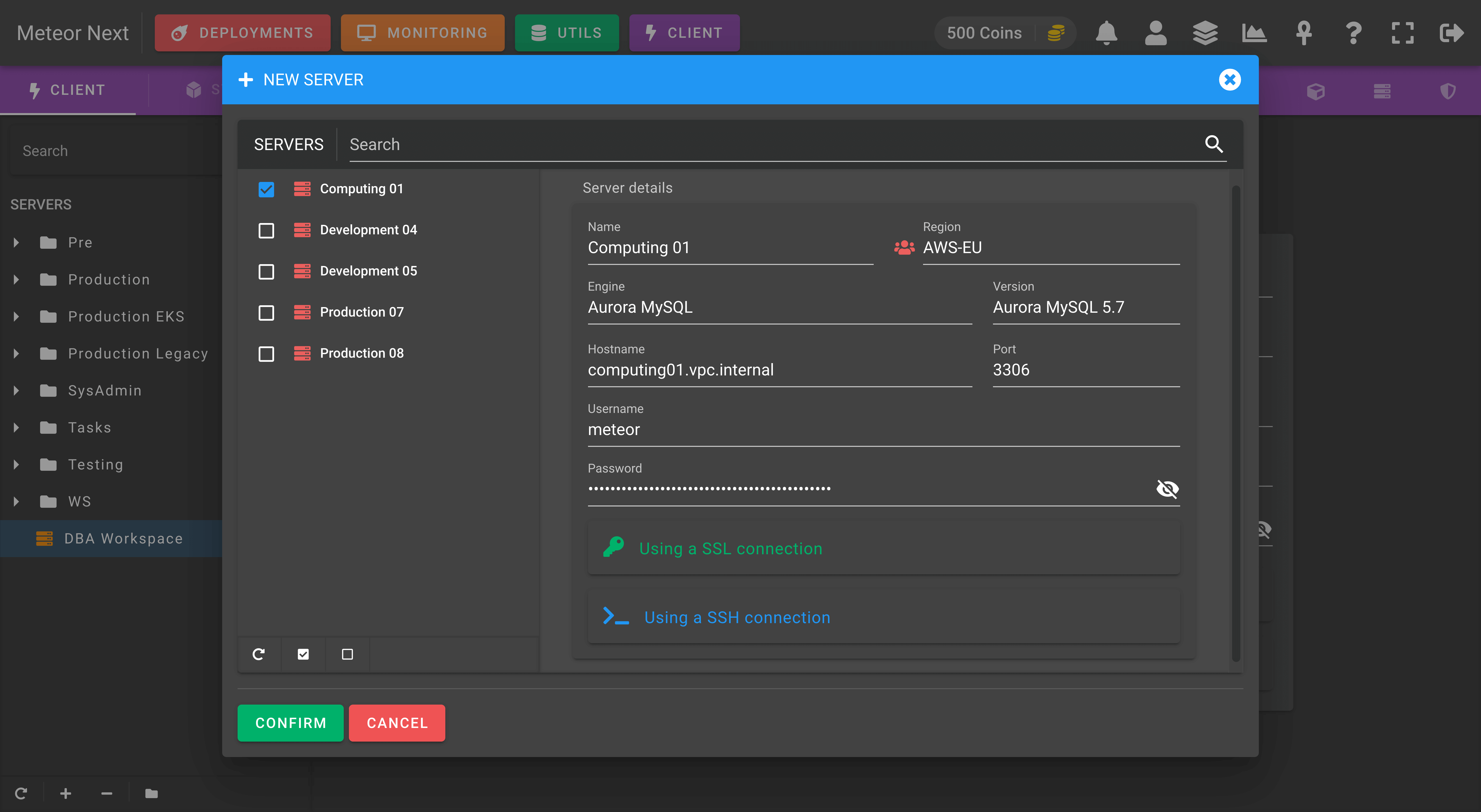Expand the Tasks folder arrow

click(x=17, y=427)
